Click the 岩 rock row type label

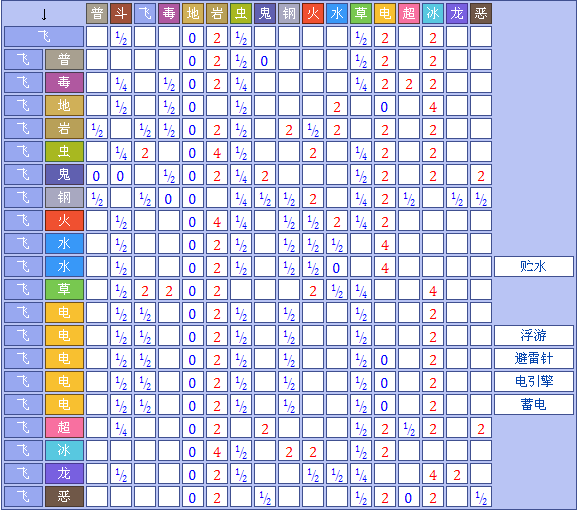[64, 129]
